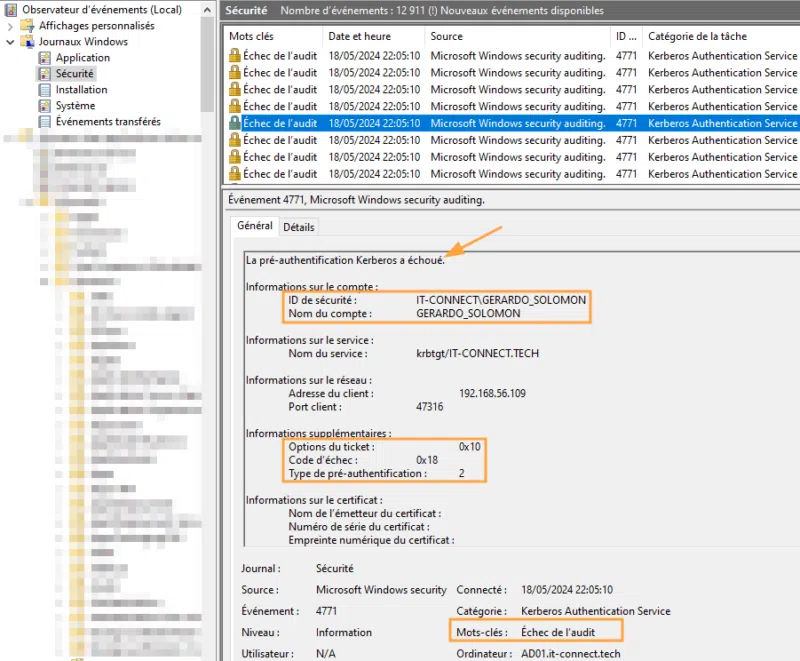Switch to the Détails tab
This screenshot has height=661, width=800.
(x=298, y=227)
